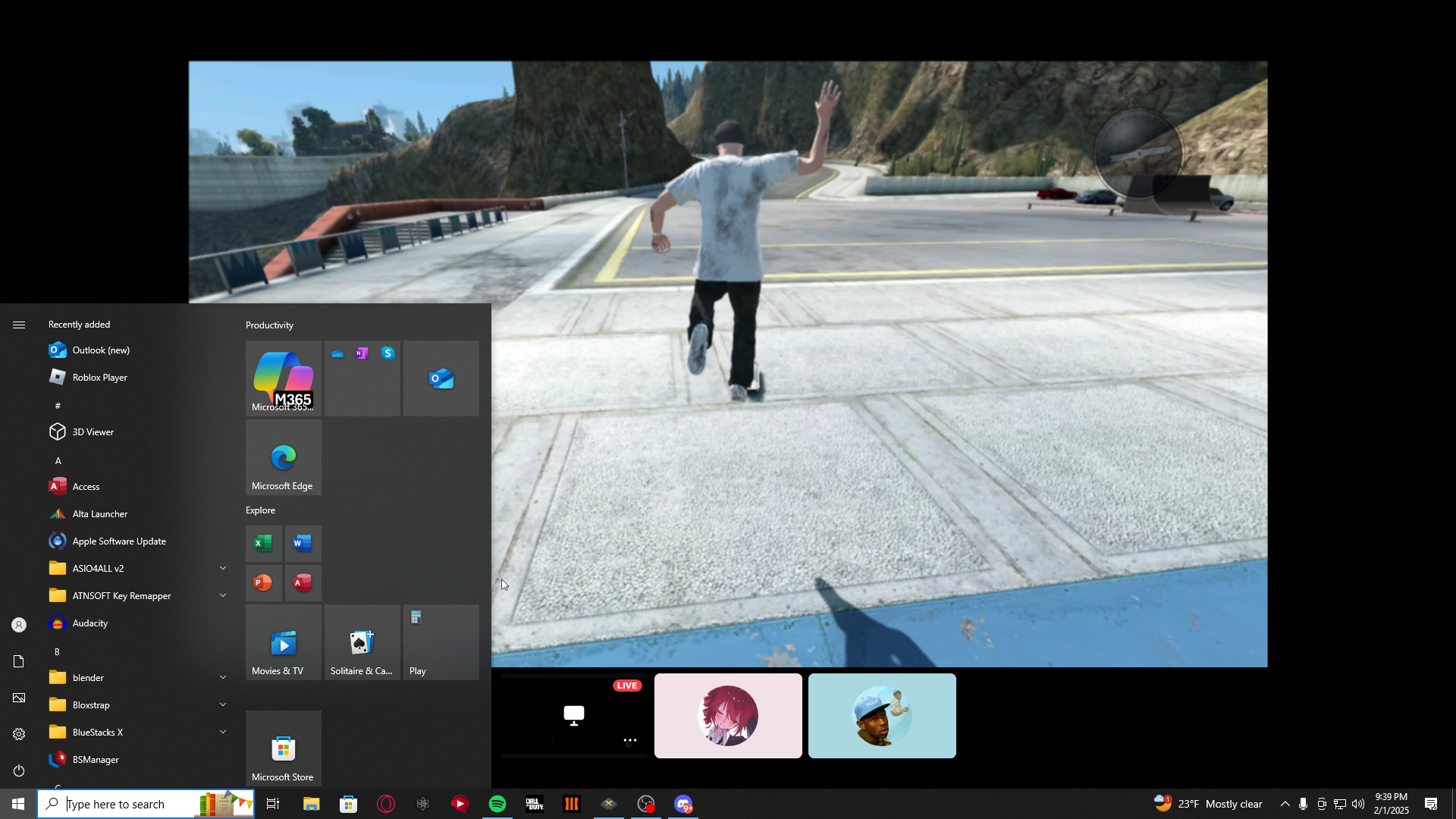Screen dimensions: 1456x819
Task: Show hidden system tray icons
Action: (1285, 804)
